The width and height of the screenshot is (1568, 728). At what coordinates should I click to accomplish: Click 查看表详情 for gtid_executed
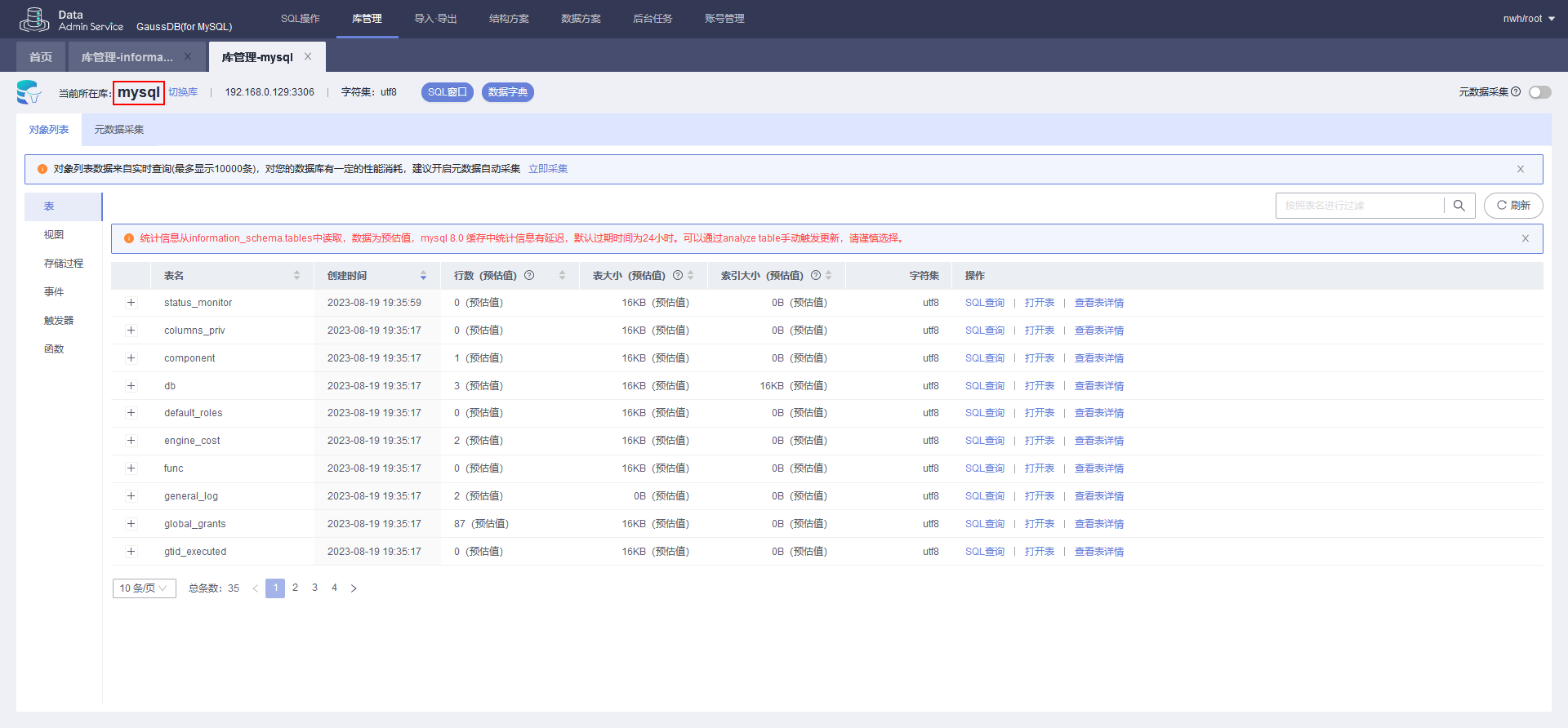click(1099, 552)
